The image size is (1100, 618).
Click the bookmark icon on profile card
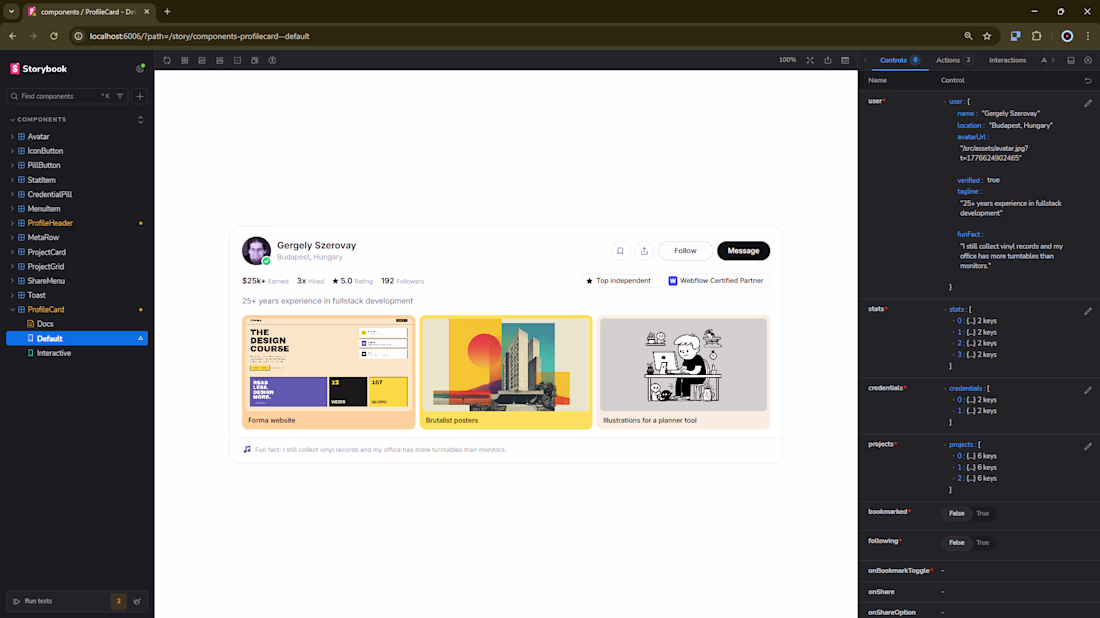coord(620,250)
